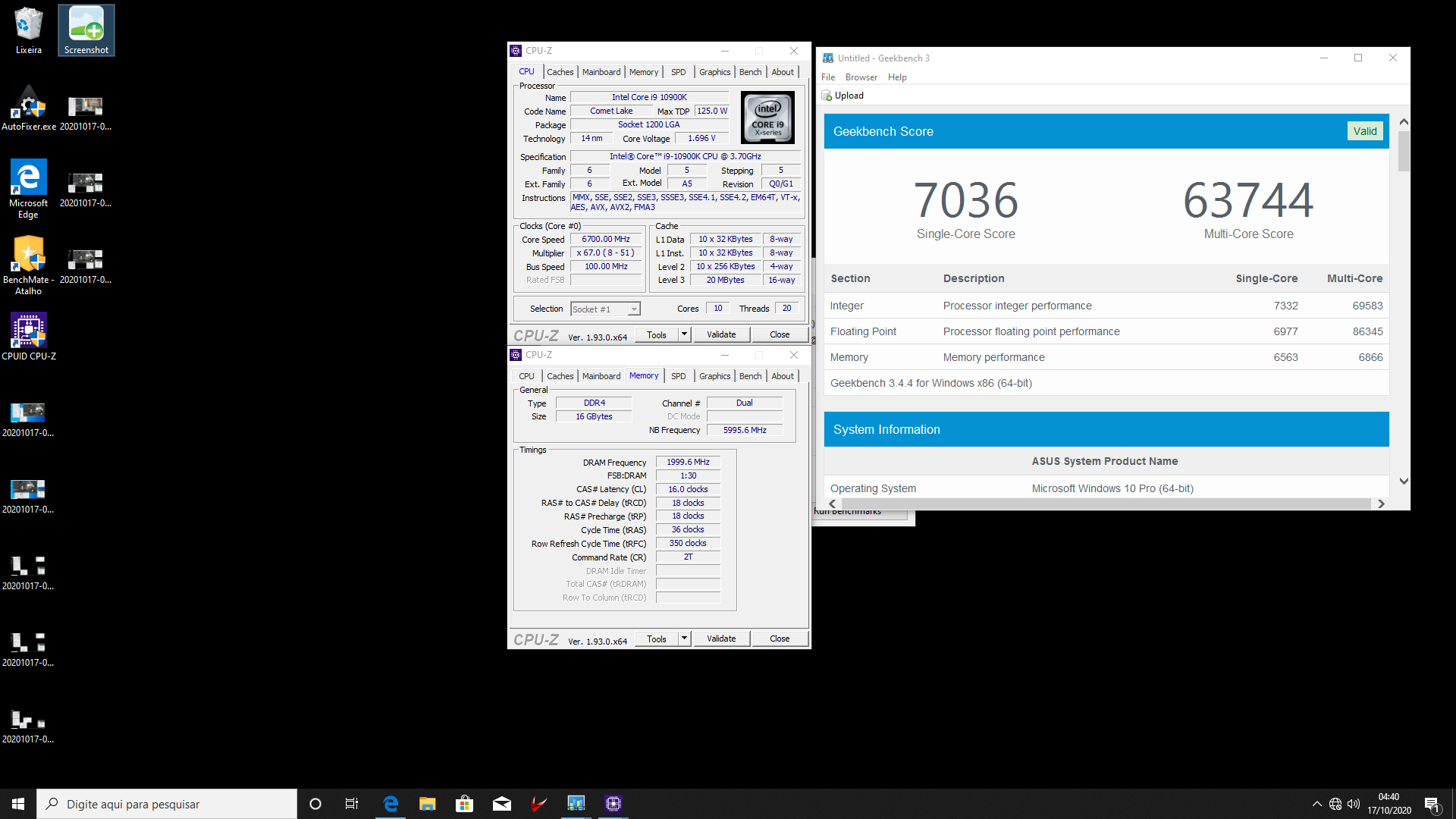
Task: Open SPD tab in upper CPU-Z window
Action: tap(678, 72)
